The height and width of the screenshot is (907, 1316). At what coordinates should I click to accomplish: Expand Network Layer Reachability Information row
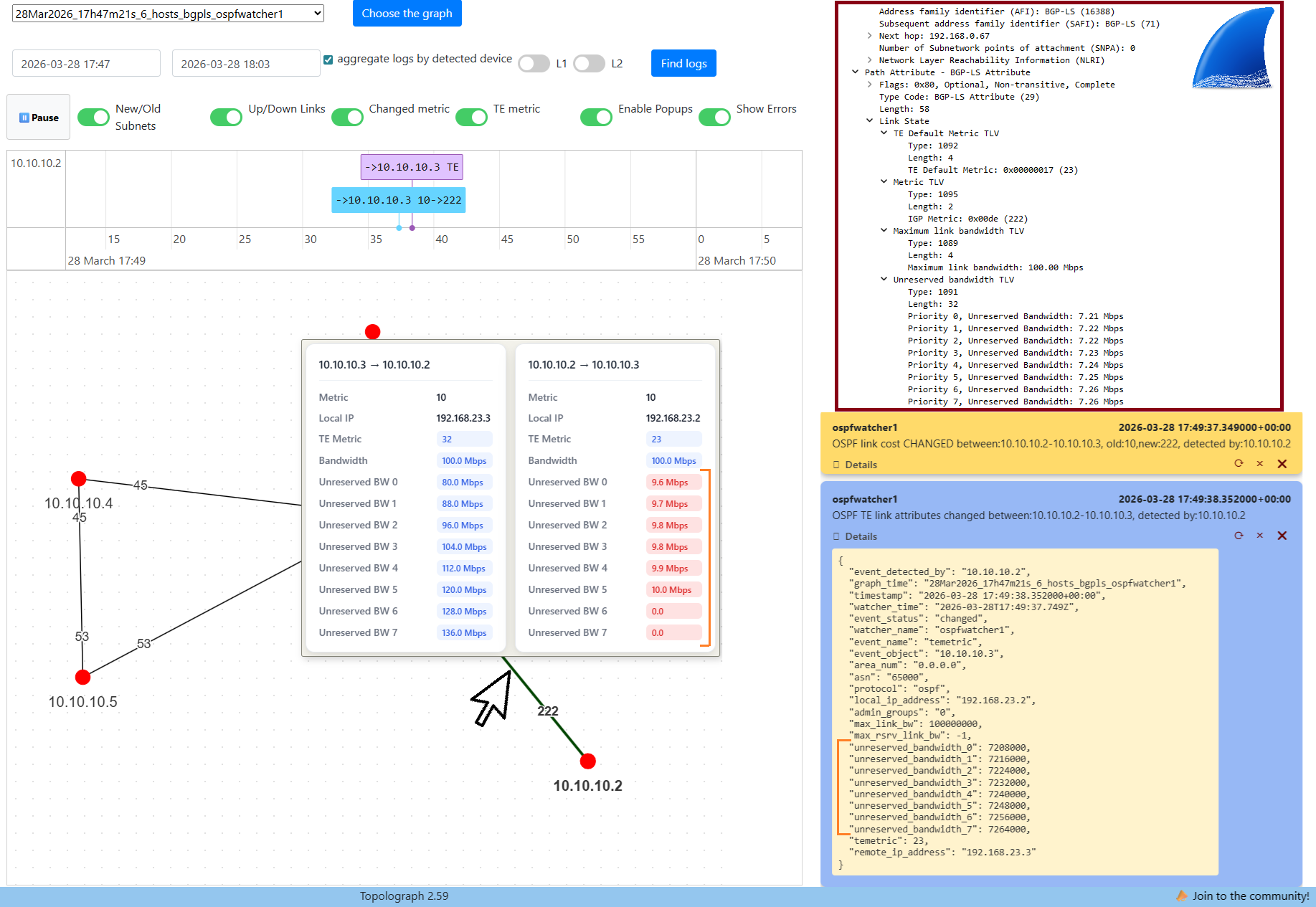[869, 60]
